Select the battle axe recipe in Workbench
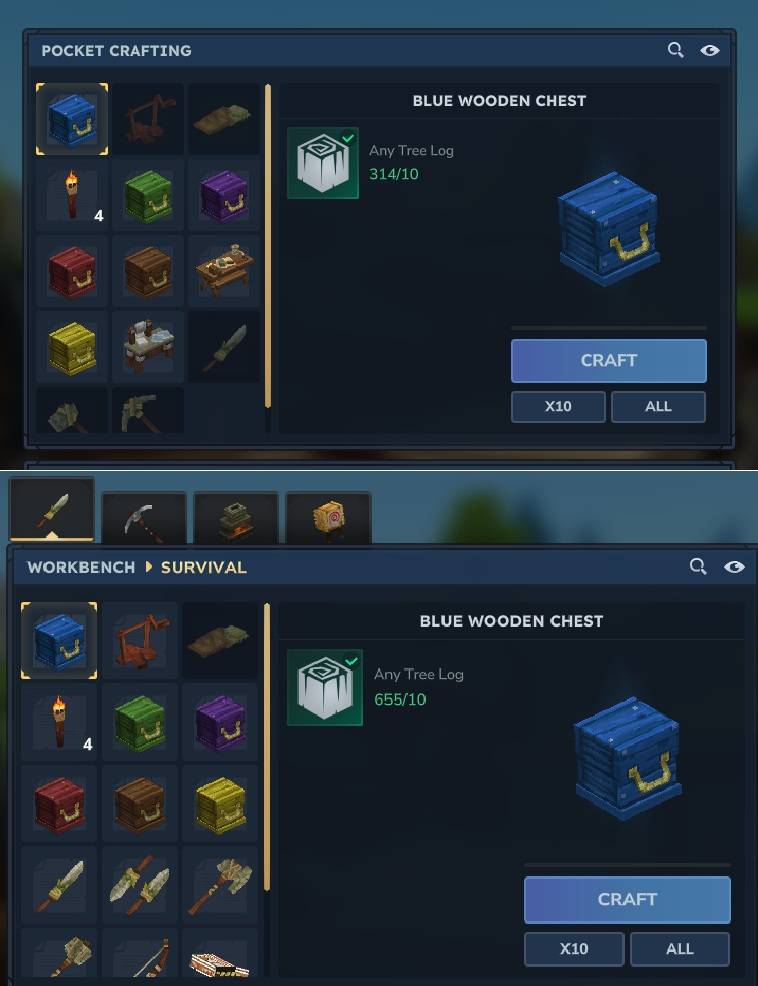 click(220, 885)
